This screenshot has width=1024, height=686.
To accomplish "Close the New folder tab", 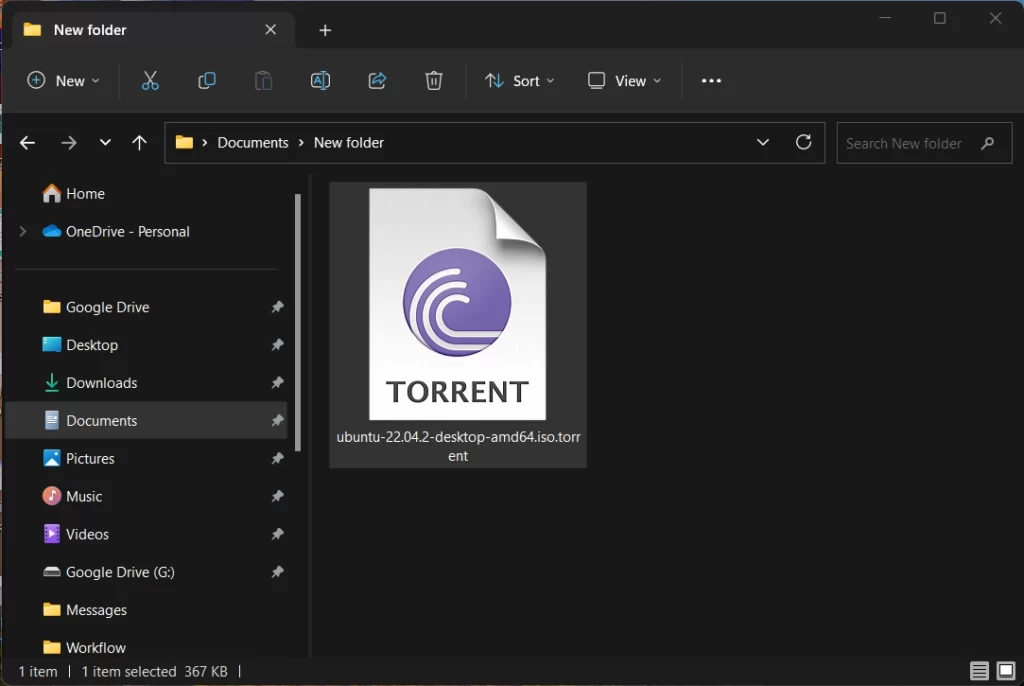I will pos(270,29).
